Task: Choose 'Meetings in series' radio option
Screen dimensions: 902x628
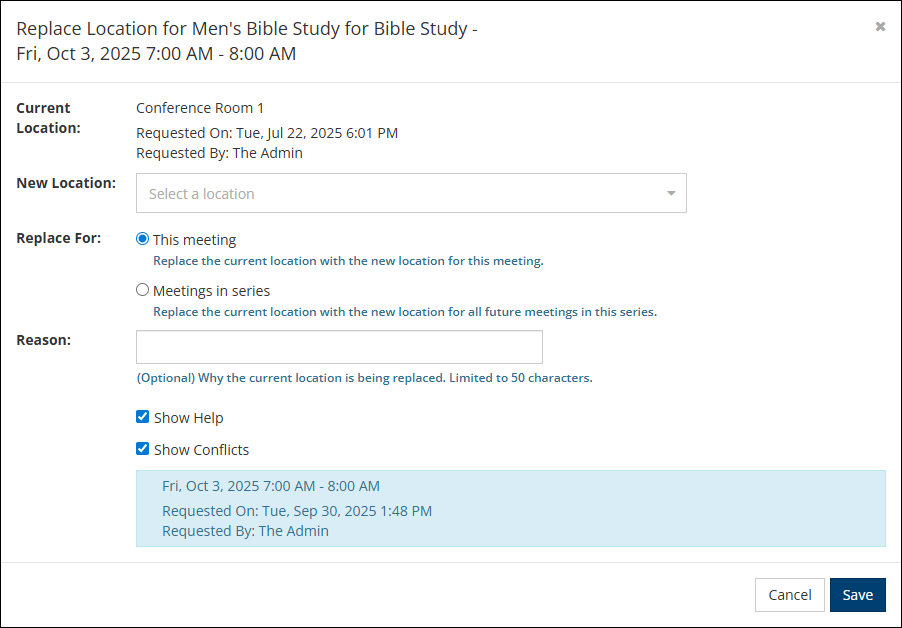Action: (143, 290)
